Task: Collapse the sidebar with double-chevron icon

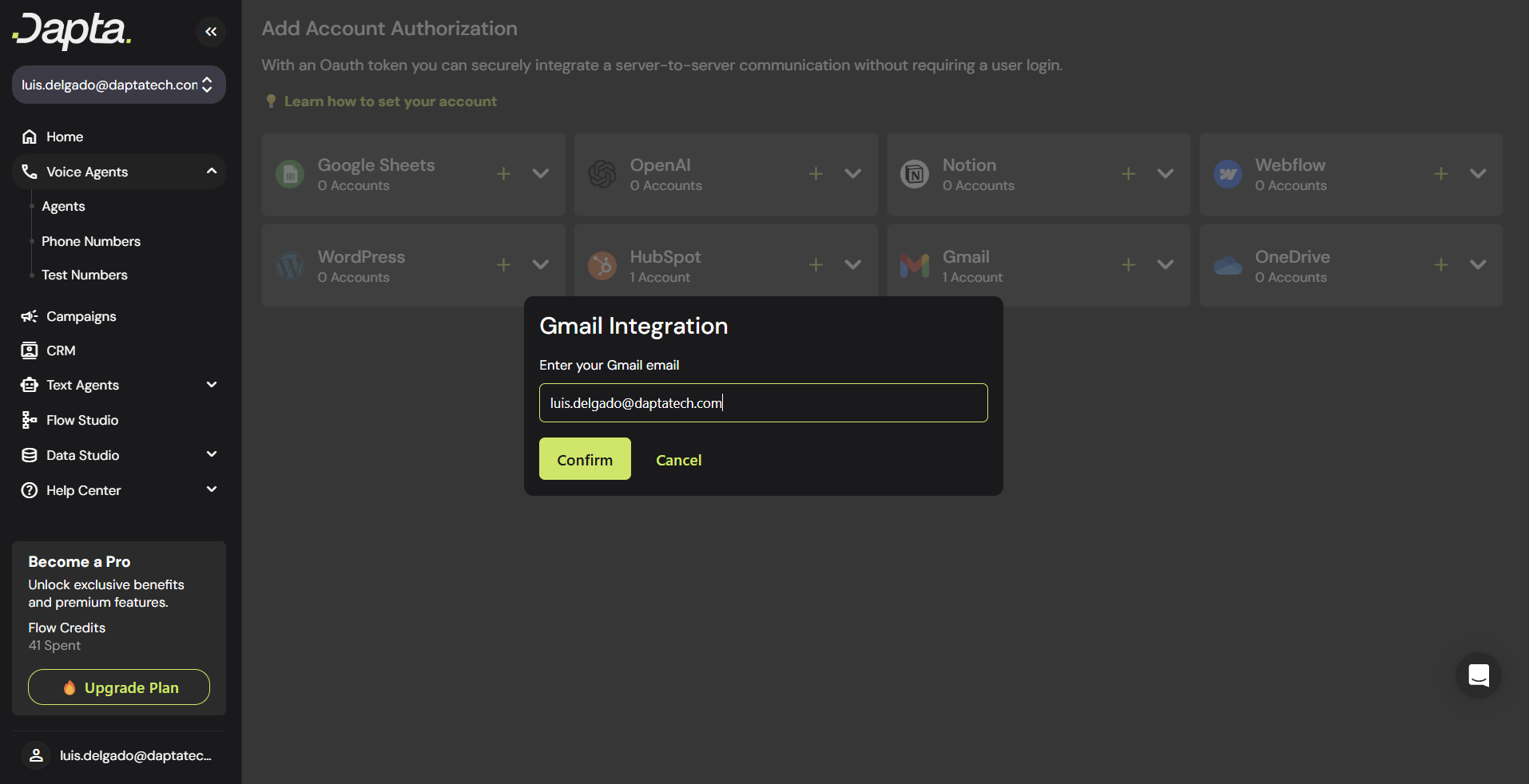Action: pyautogui.click(x=211, y=32)
